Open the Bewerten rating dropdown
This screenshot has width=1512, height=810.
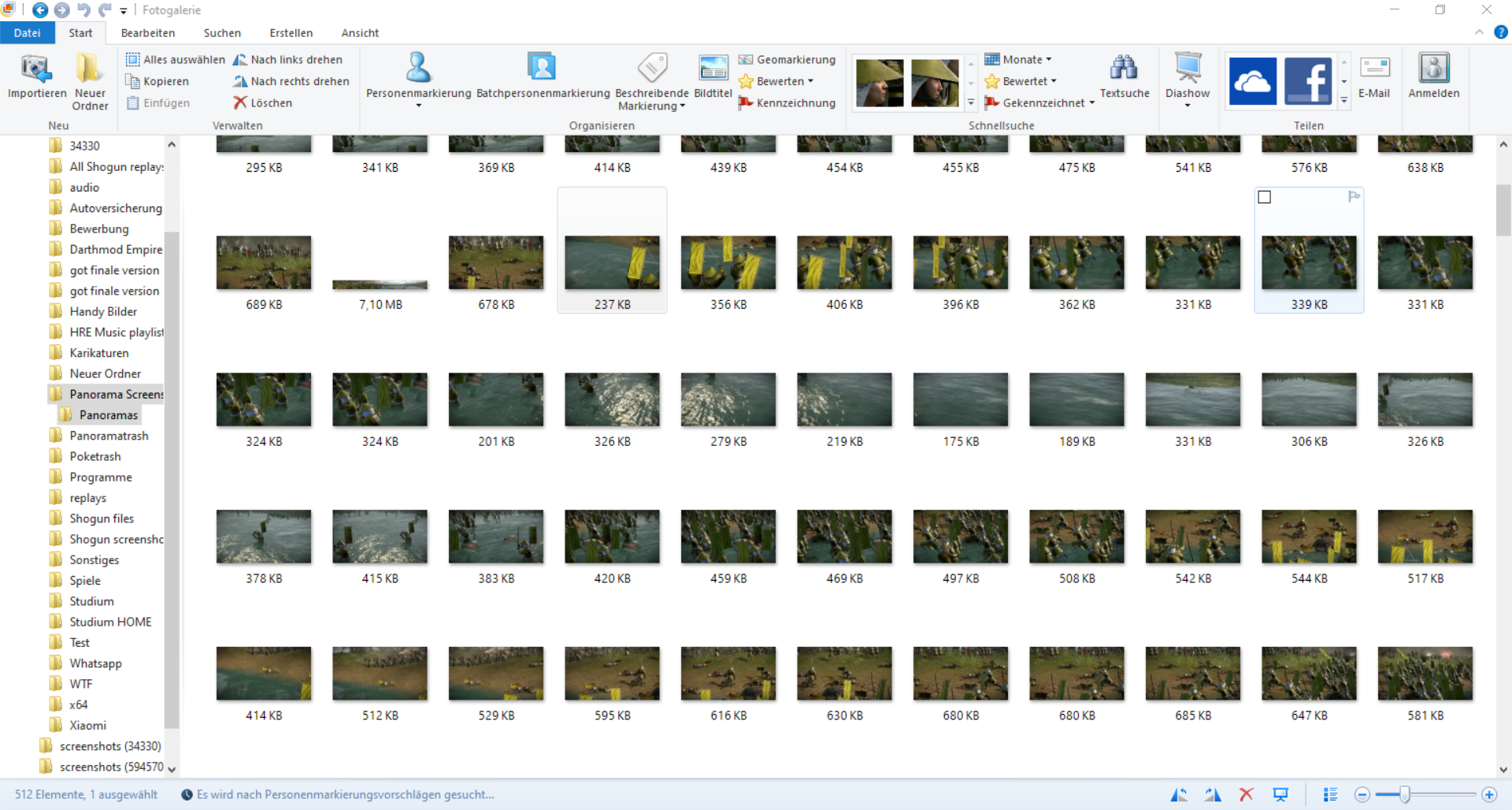click(776, 81)
